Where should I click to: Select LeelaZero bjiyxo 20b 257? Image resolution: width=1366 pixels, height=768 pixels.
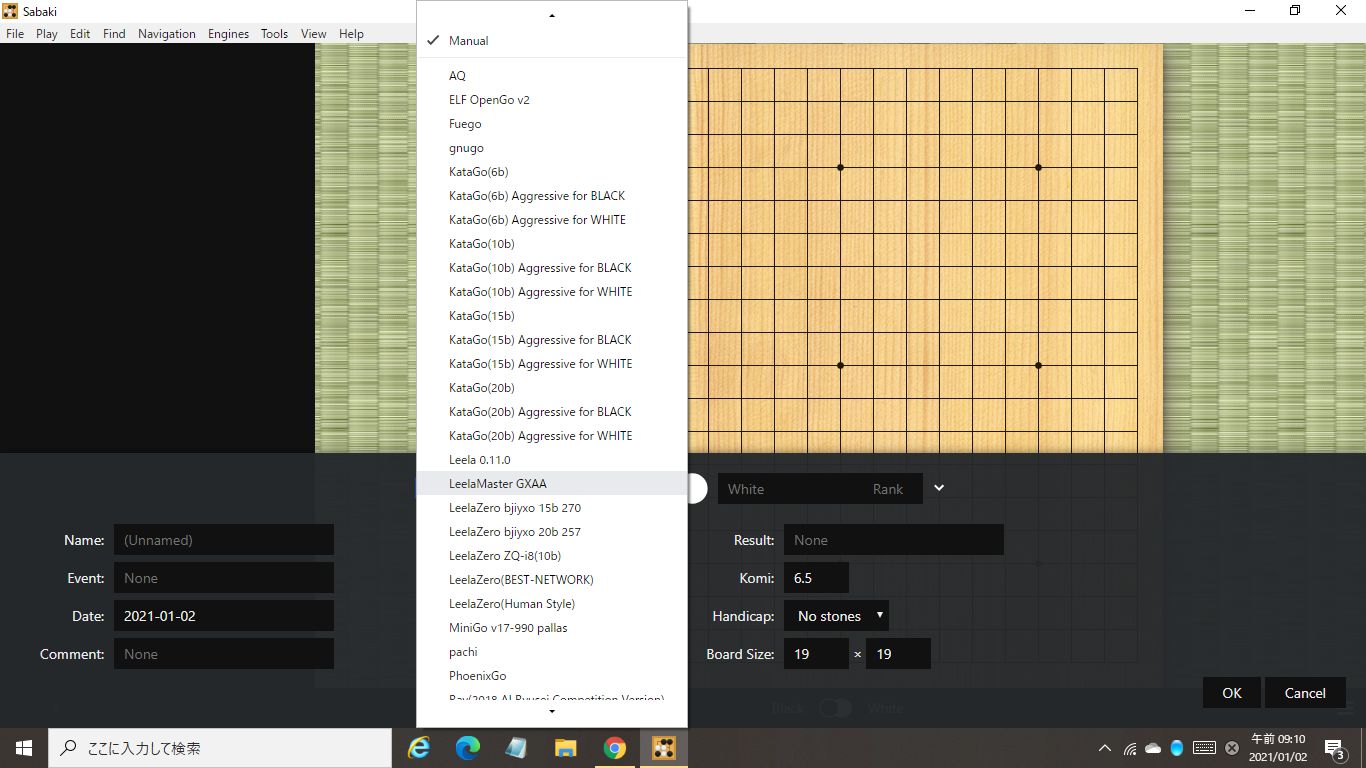coord(552,532)
